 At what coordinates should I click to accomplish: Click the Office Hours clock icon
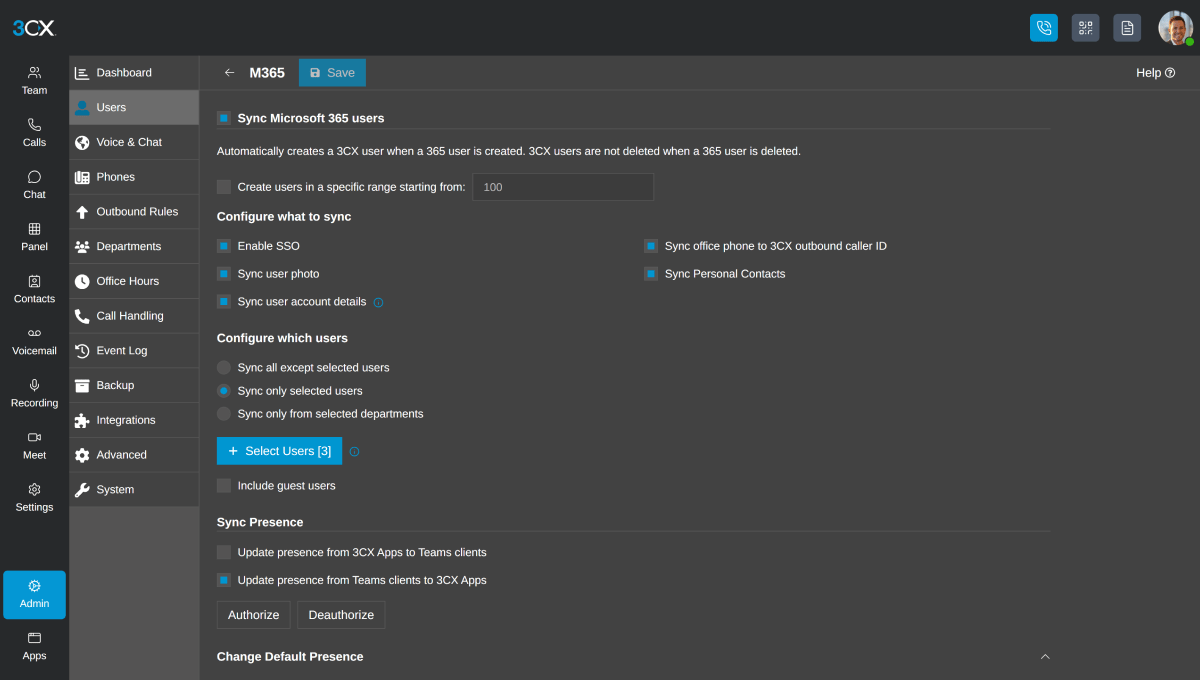click(82, 281)
